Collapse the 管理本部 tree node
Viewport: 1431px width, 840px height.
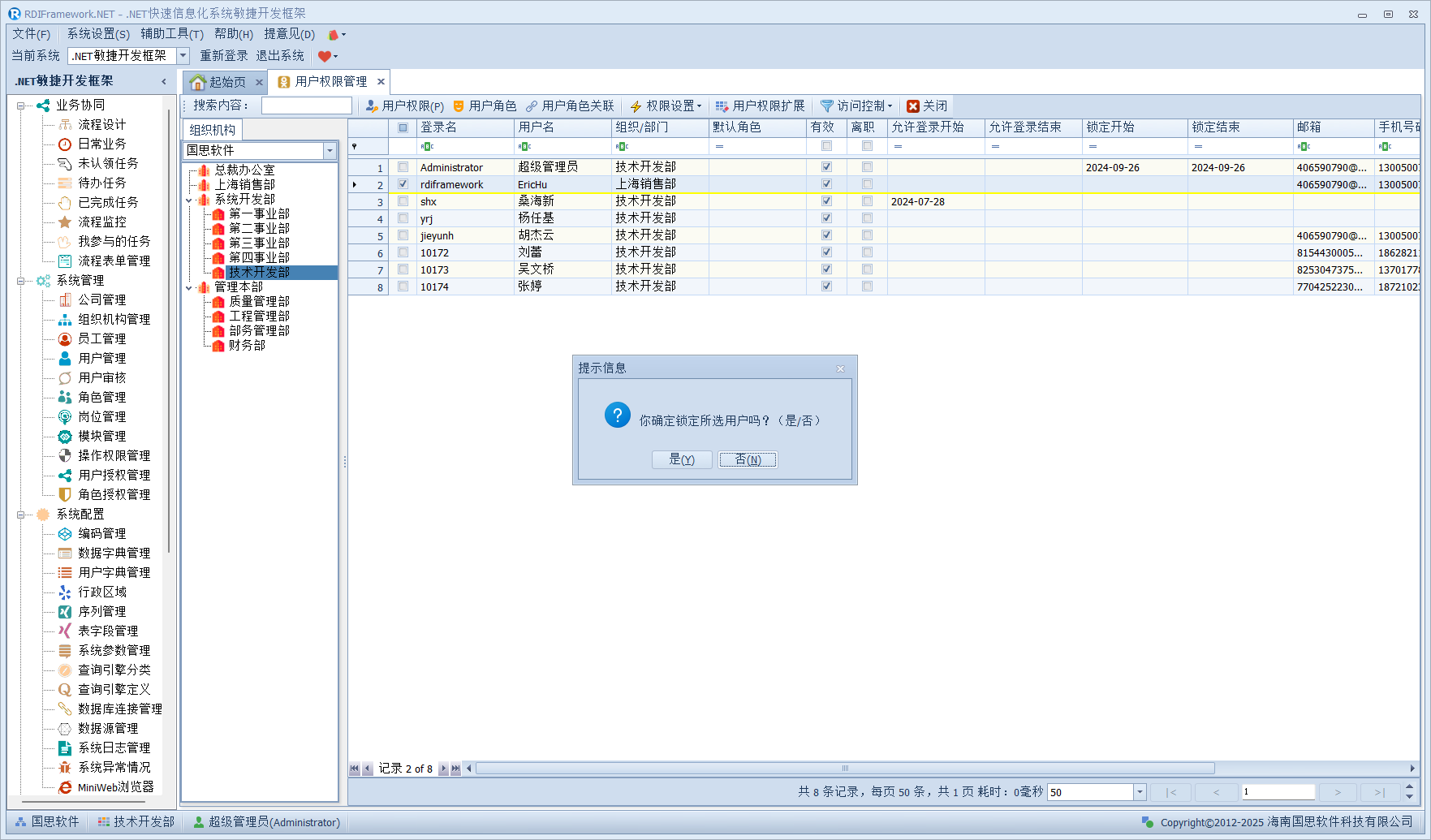tap(189, 287)
